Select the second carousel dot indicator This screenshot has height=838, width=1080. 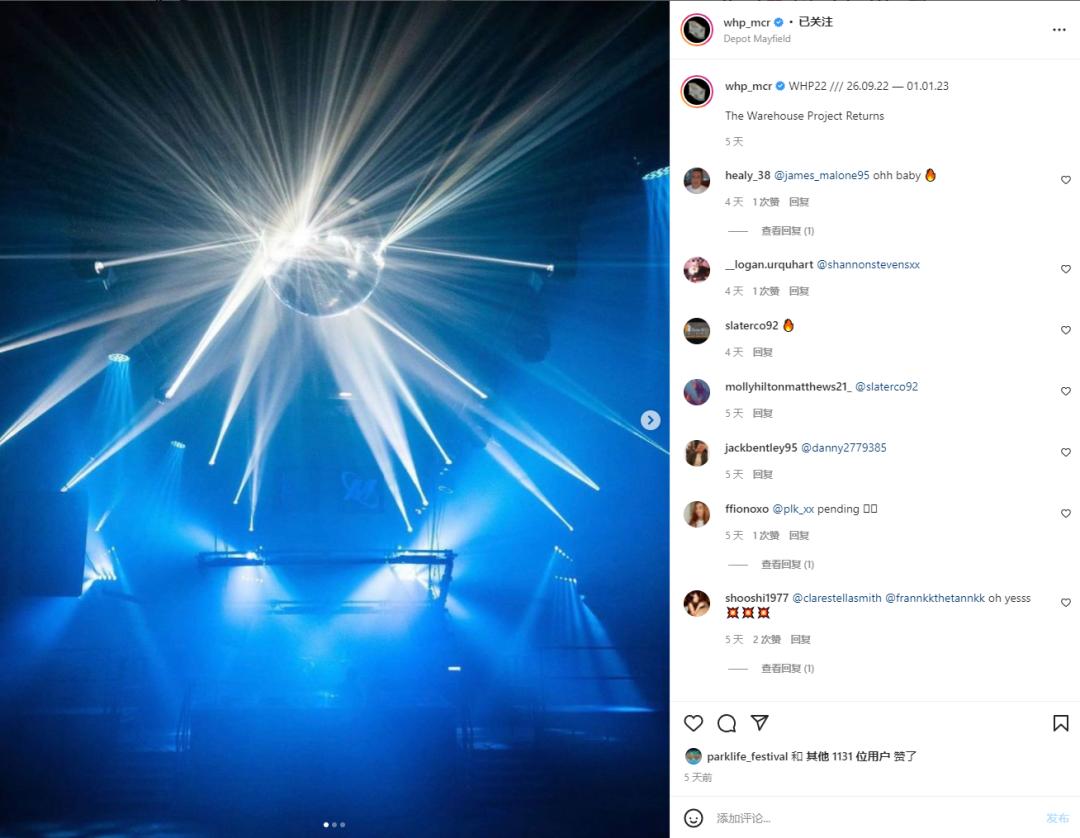click(335, 824)
